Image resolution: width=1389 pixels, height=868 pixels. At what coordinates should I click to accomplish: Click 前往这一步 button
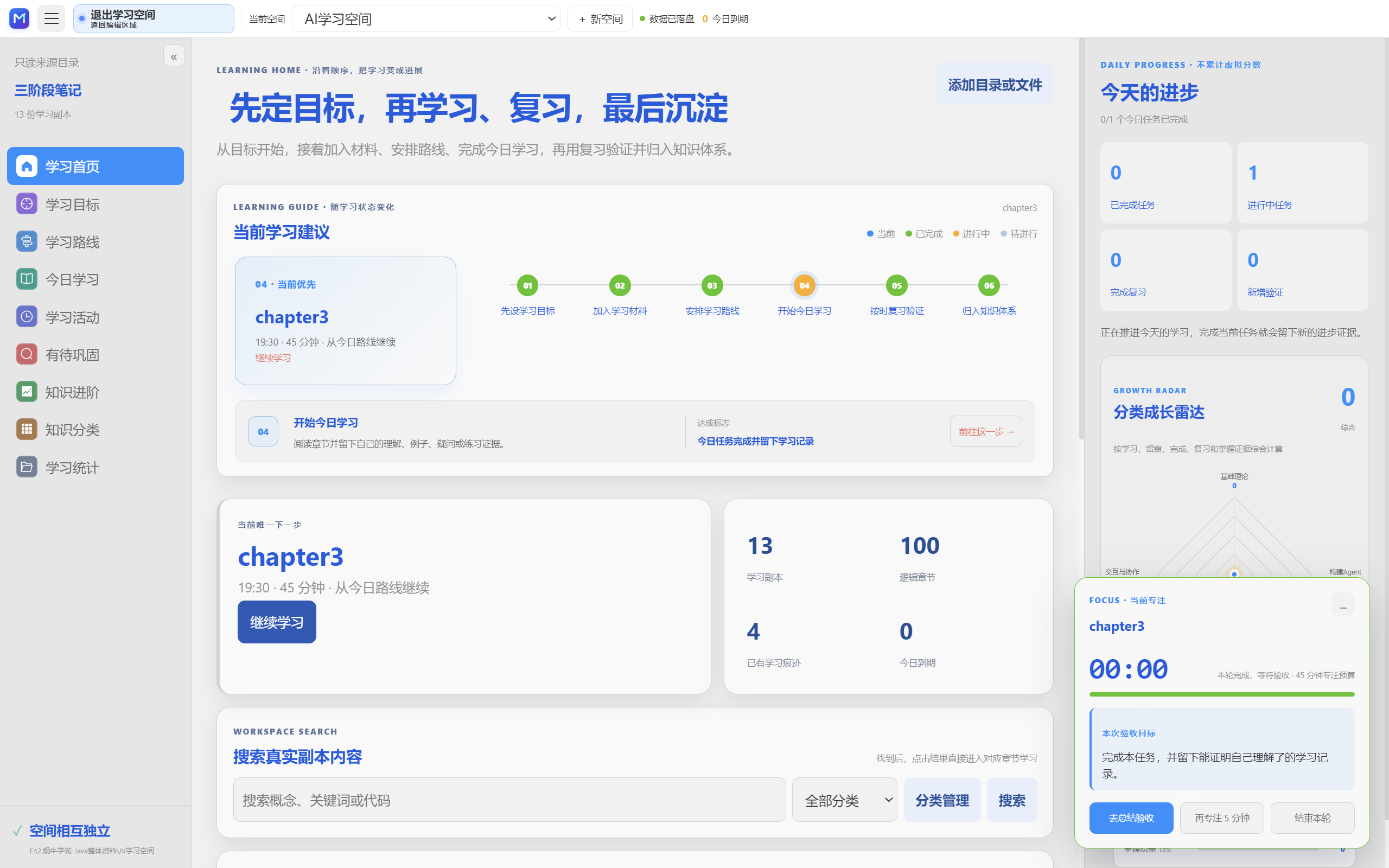[x=985, y=431]
